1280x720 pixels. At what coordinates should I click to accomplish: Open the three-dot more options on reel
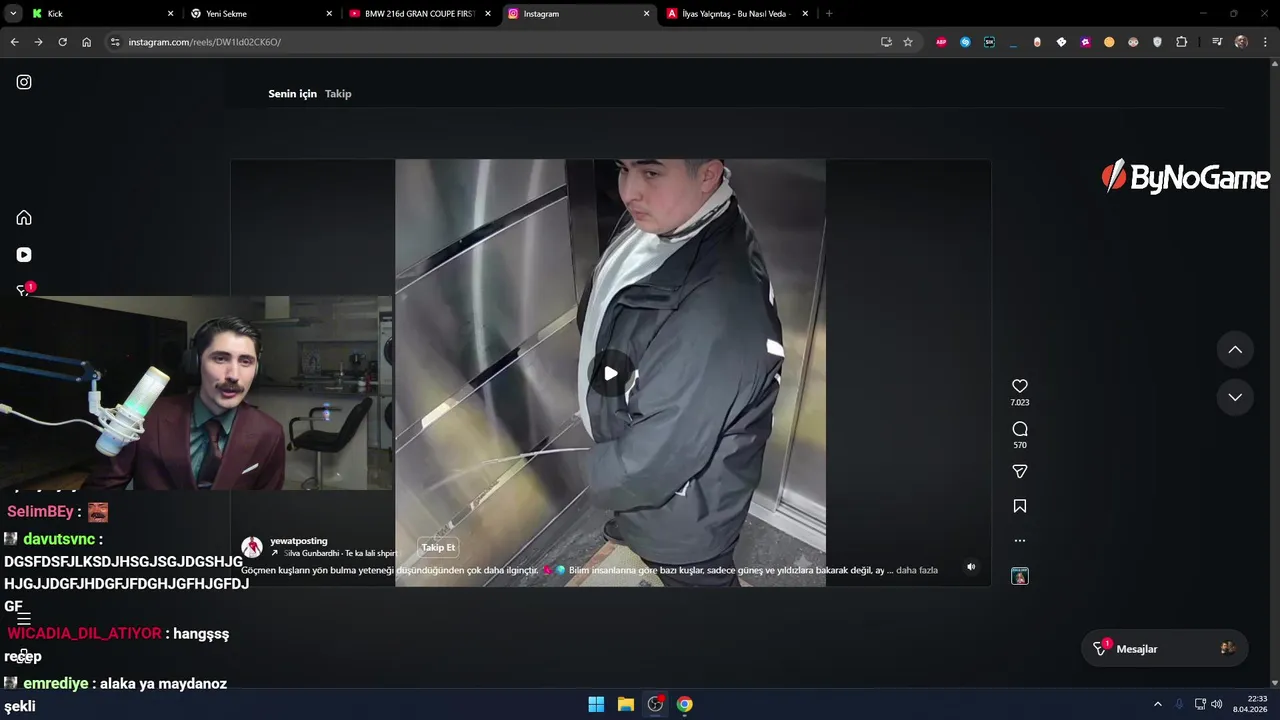(1020, 541)
